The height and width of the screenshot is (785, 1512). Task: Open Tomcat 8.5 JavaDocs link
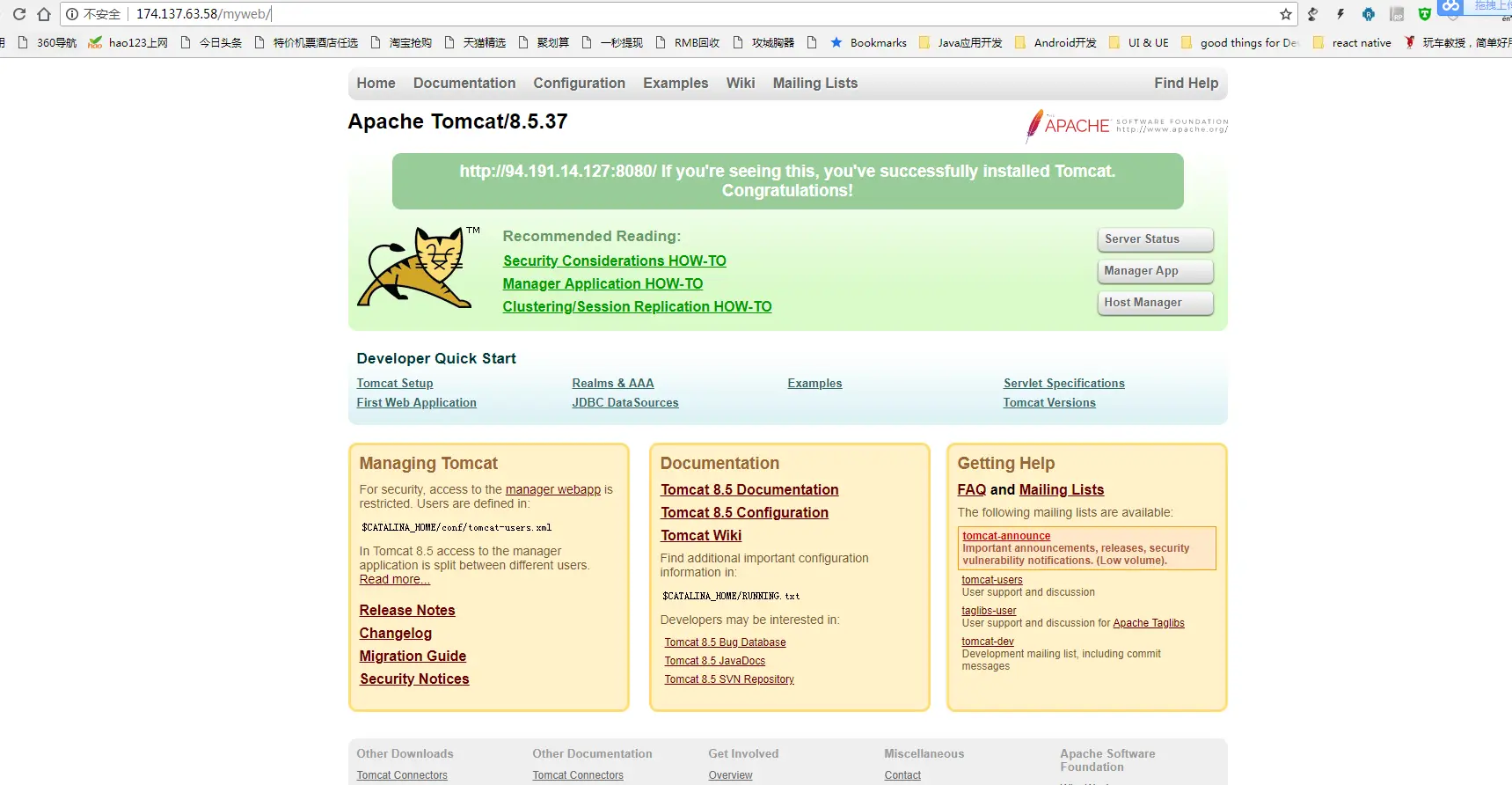point(715,661)
